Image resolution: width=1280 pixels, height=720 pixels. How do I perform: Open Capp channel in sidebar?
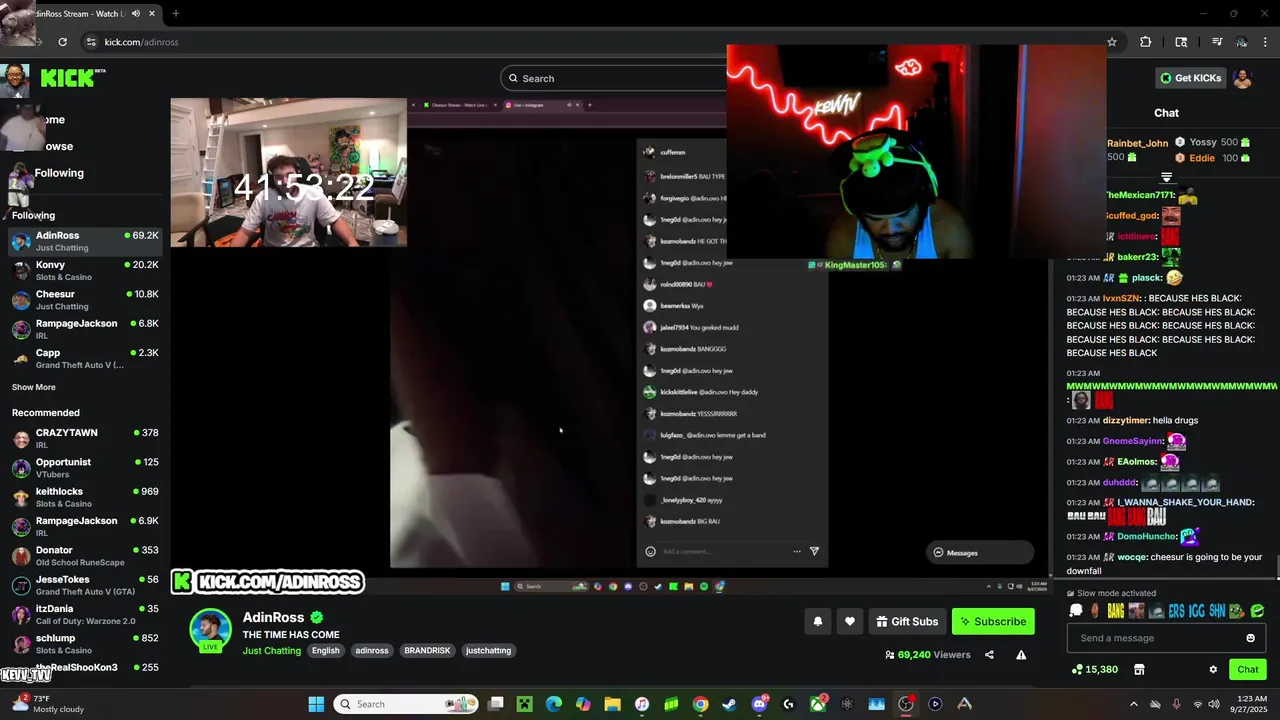point(84,358)
